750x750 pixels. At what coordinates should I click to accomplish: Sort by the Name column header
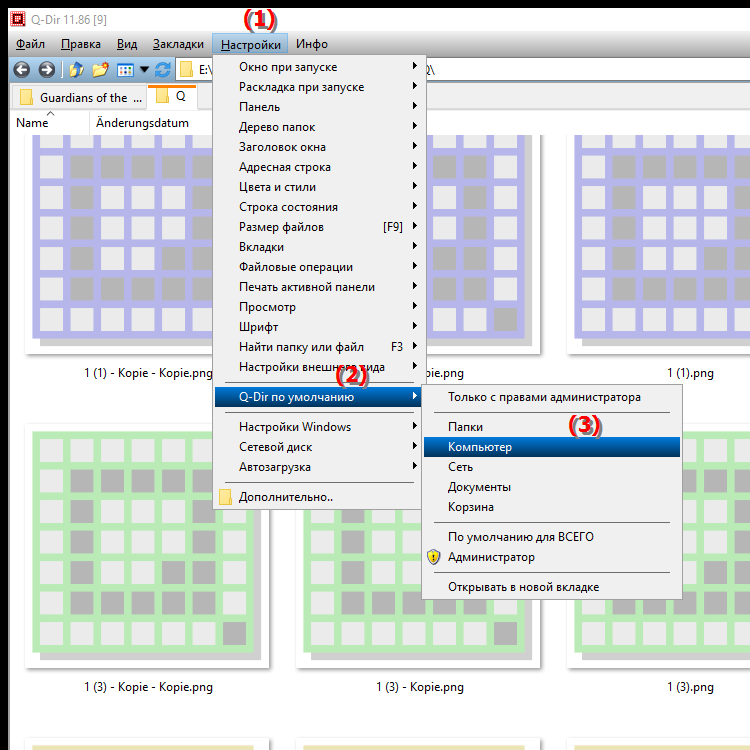point(49,123)
